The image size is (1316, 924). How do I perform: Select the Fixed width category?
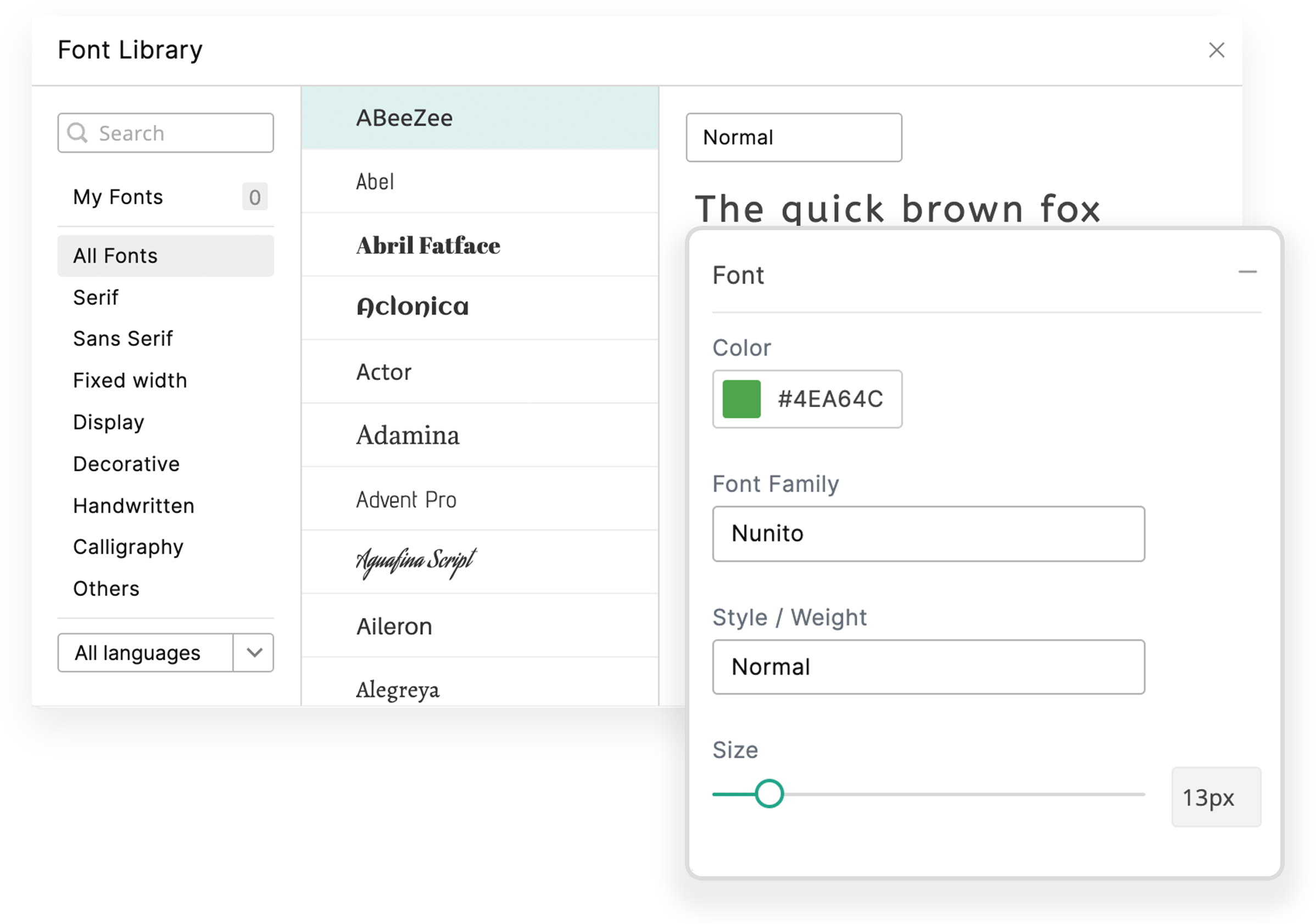pos(130,381)
